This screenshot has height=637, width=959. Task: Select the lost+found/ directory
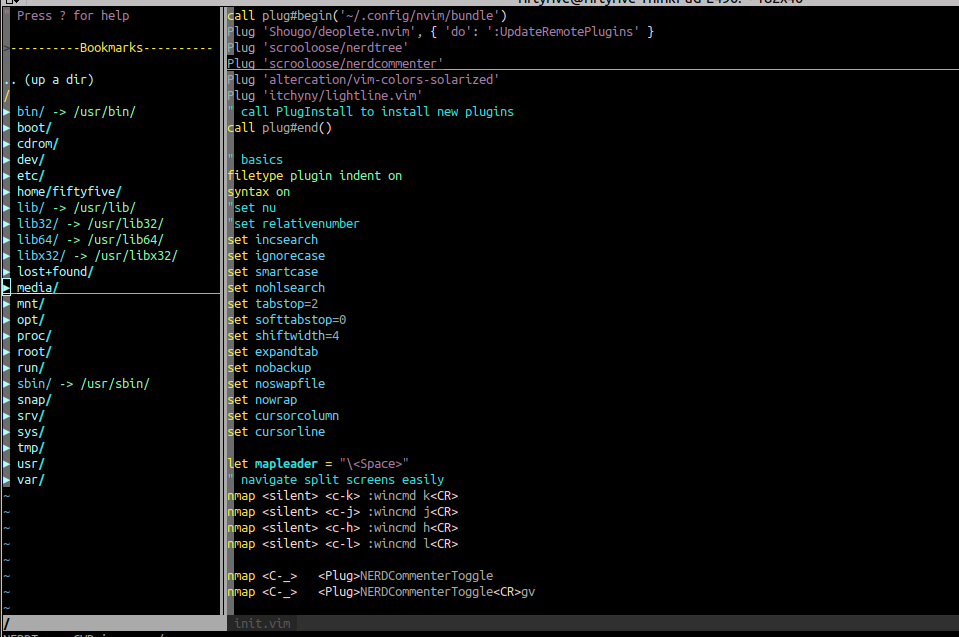[x=55, y=272]
